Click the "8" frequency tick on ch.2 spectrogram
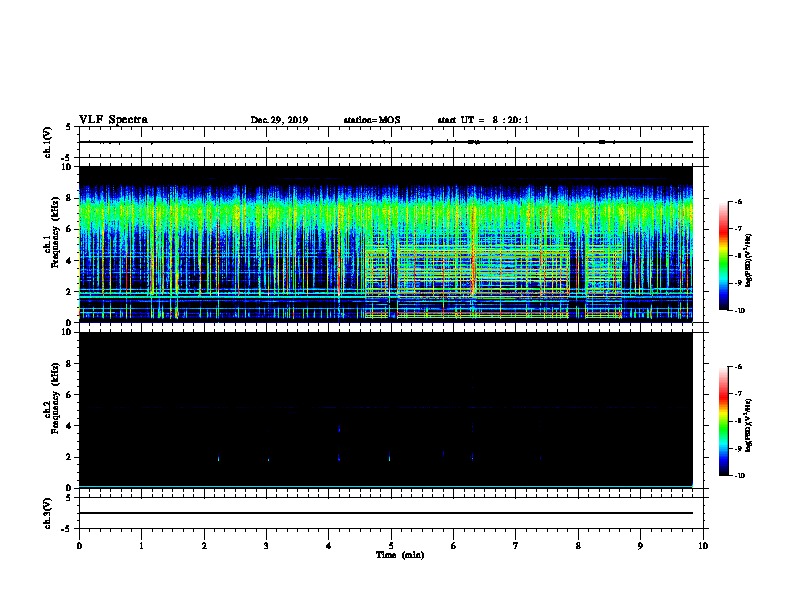This screenshot has height=612, width=792. (x=69, y=364)
